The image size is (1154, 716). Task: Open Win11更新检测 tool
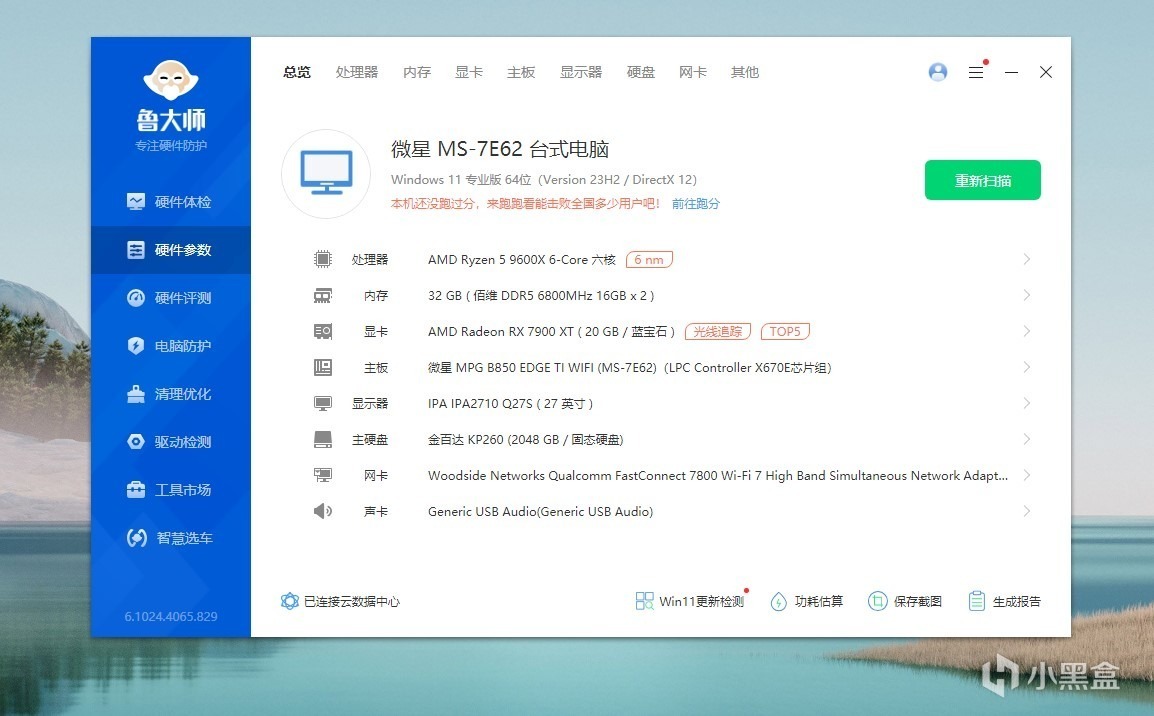coord(690,601)
